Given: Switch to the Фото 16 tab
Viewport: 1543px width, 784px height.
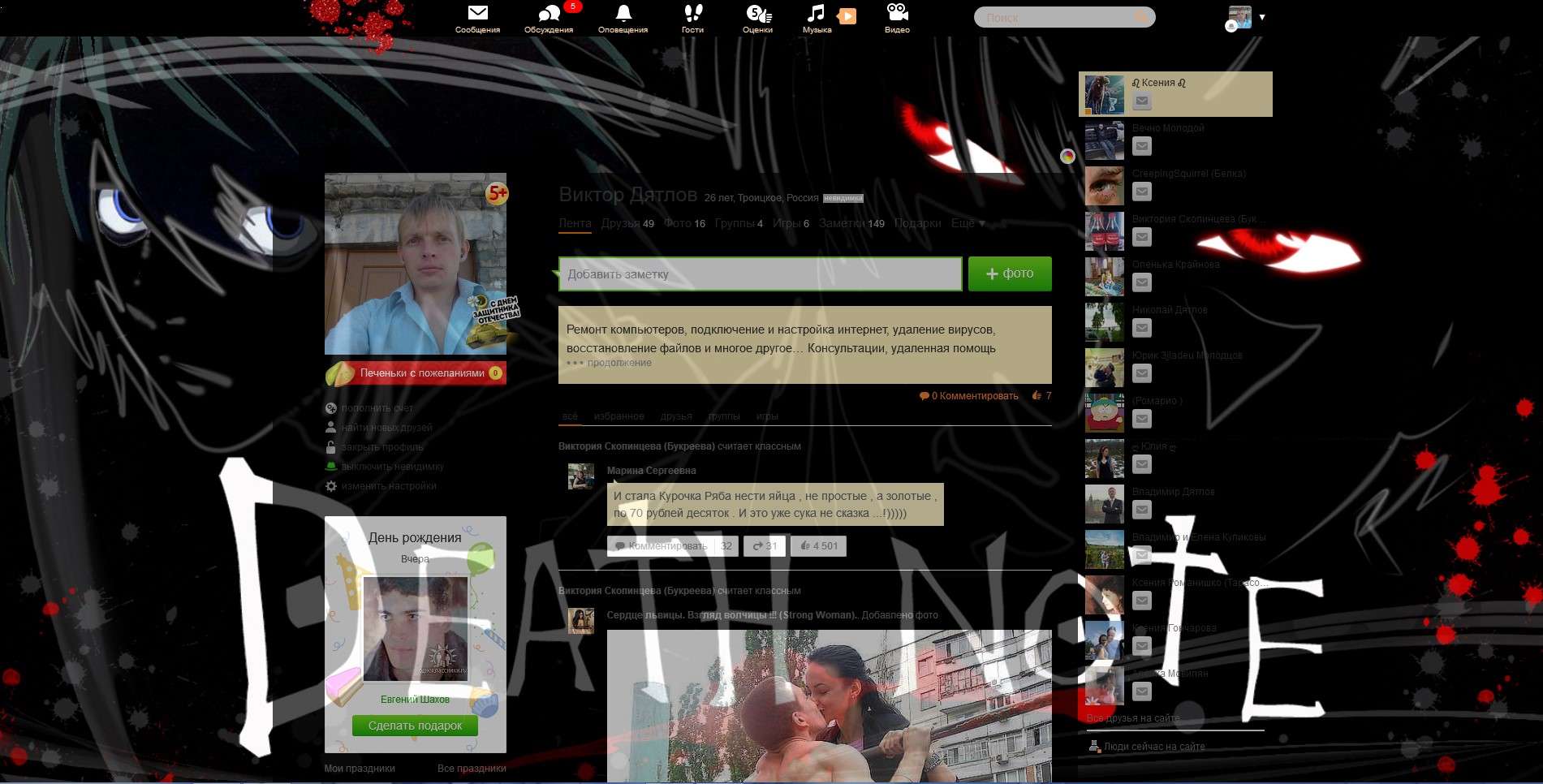Looking at the screenshot, I should click(x=684, y=223).
